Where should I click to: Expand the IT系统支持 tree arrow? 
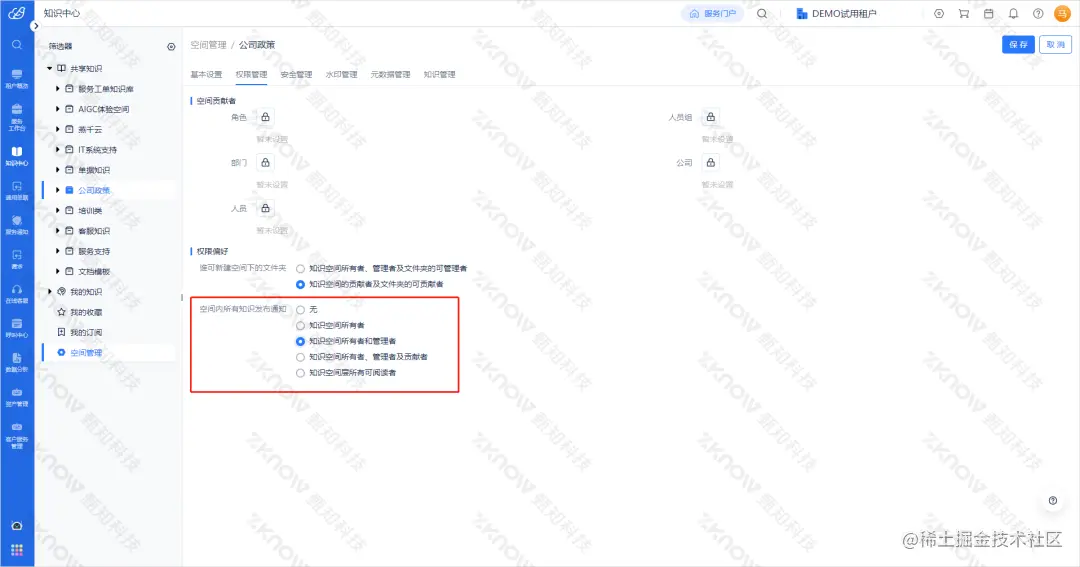[58, 150]
